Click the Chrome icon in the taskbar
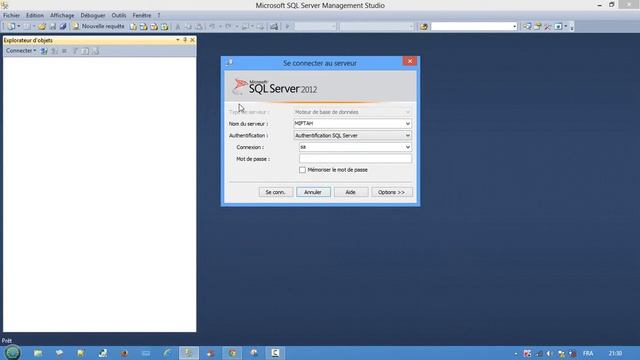 (x=232, y=353)
